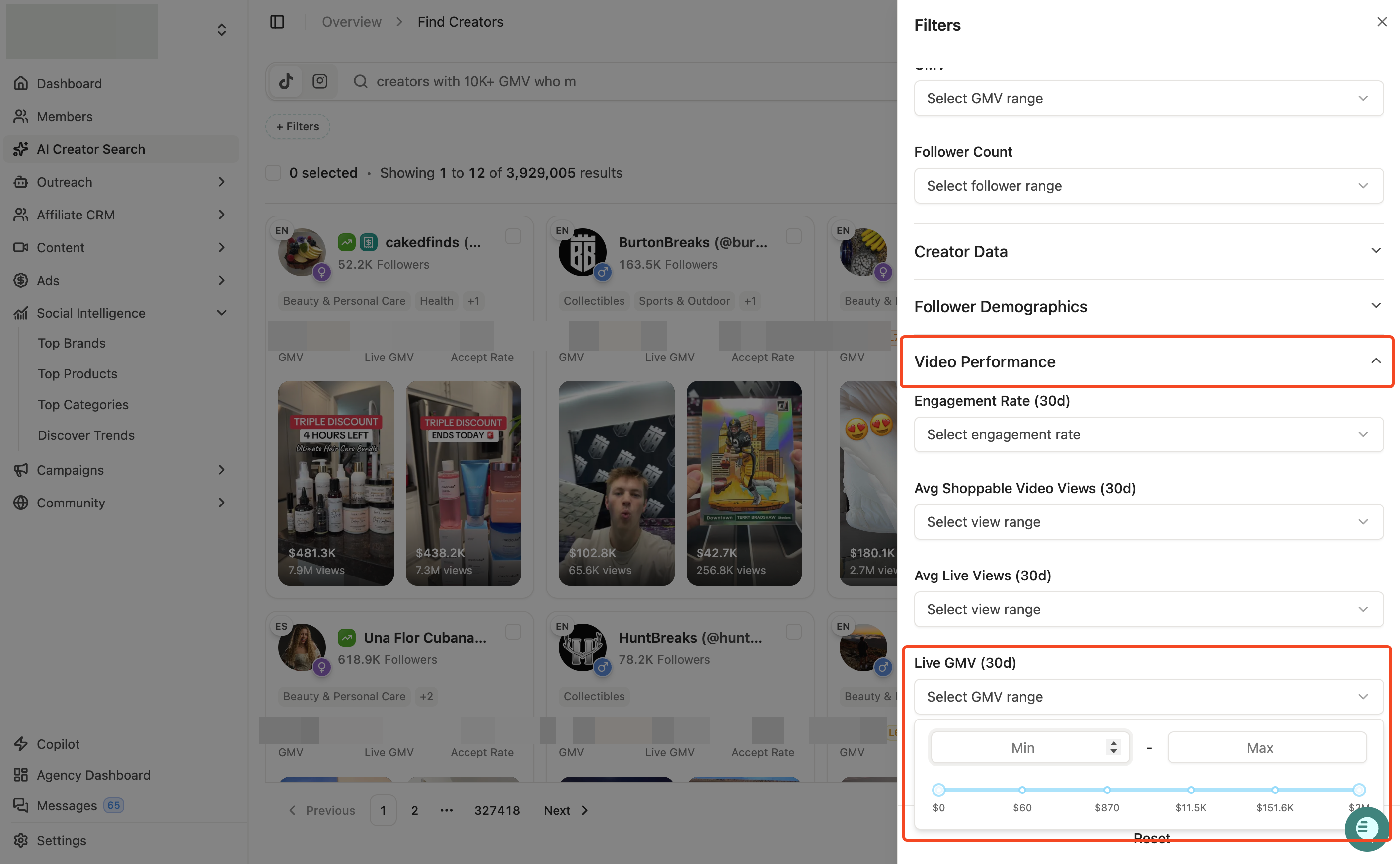
Task: Click the AI Creator Search sparkle icon
Action: 21,149
